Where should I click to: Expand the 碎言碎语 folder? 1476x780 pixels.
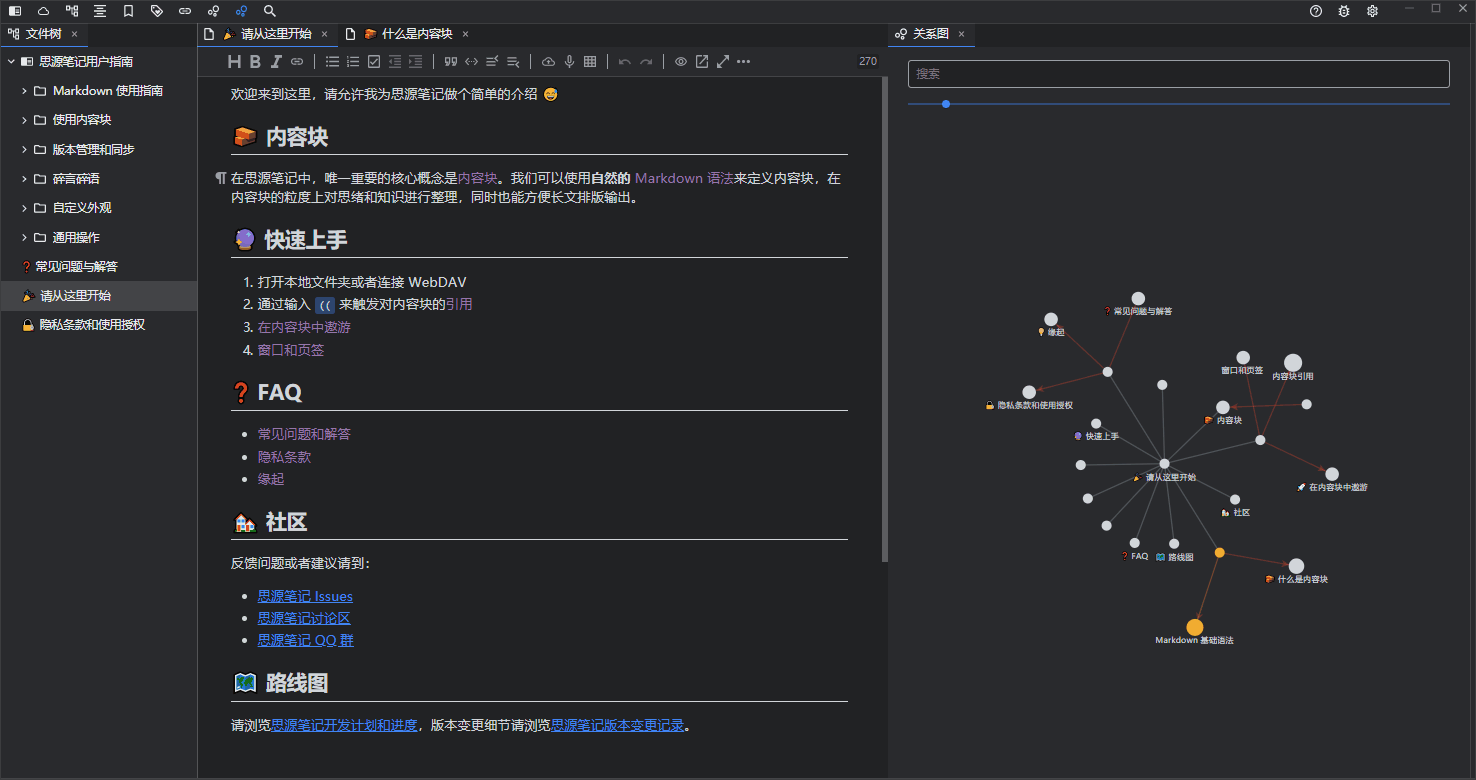pos(25,179)
